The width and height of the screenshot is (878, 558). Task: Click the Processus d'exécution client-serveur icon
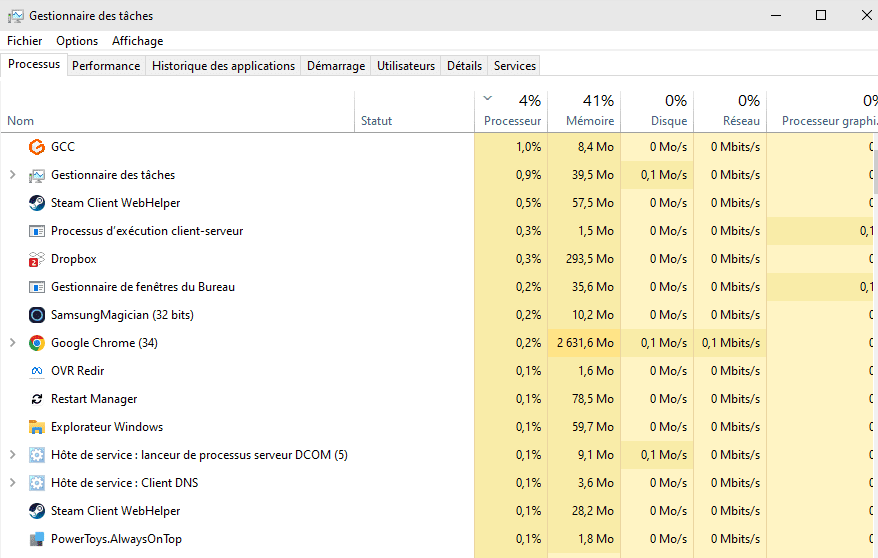click(37, 231)
